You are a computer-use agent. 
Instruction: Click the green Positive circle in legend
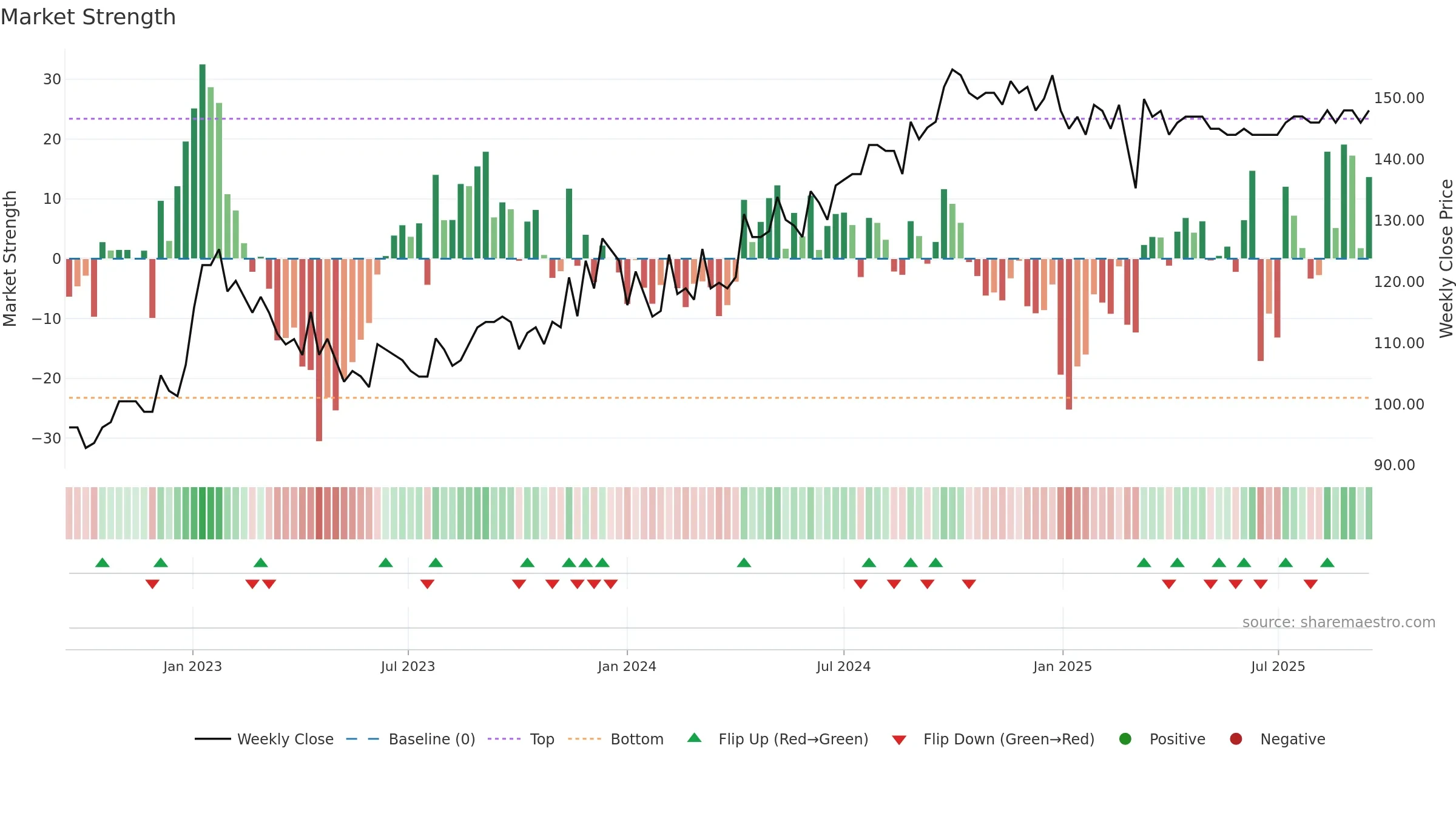coord(1125,739)
